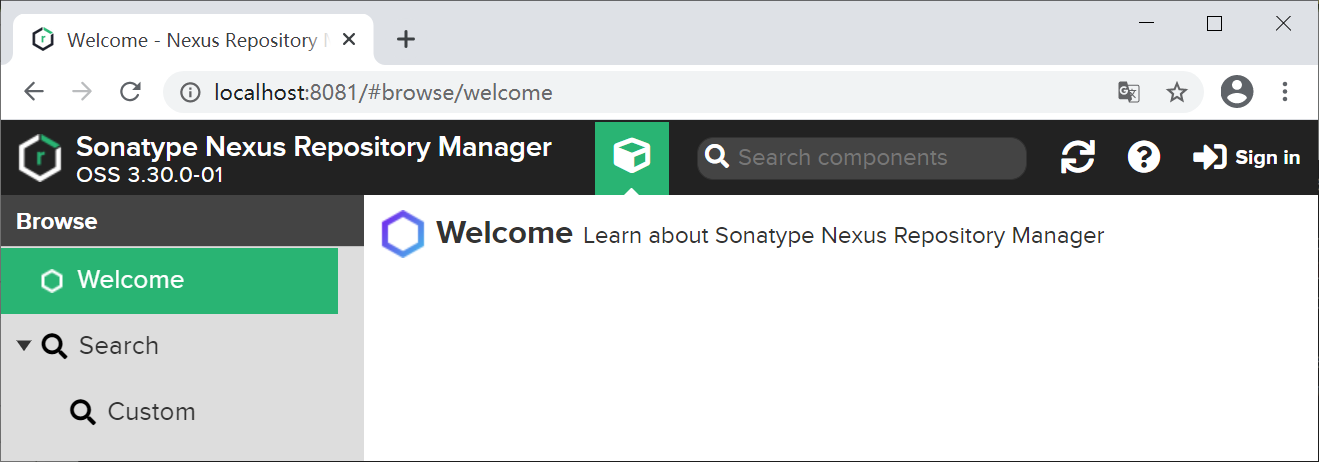This screenshot has width=1319, height=462.
Task: Refresh the view with the refresh icon
Action: [x=1077, y=157]
